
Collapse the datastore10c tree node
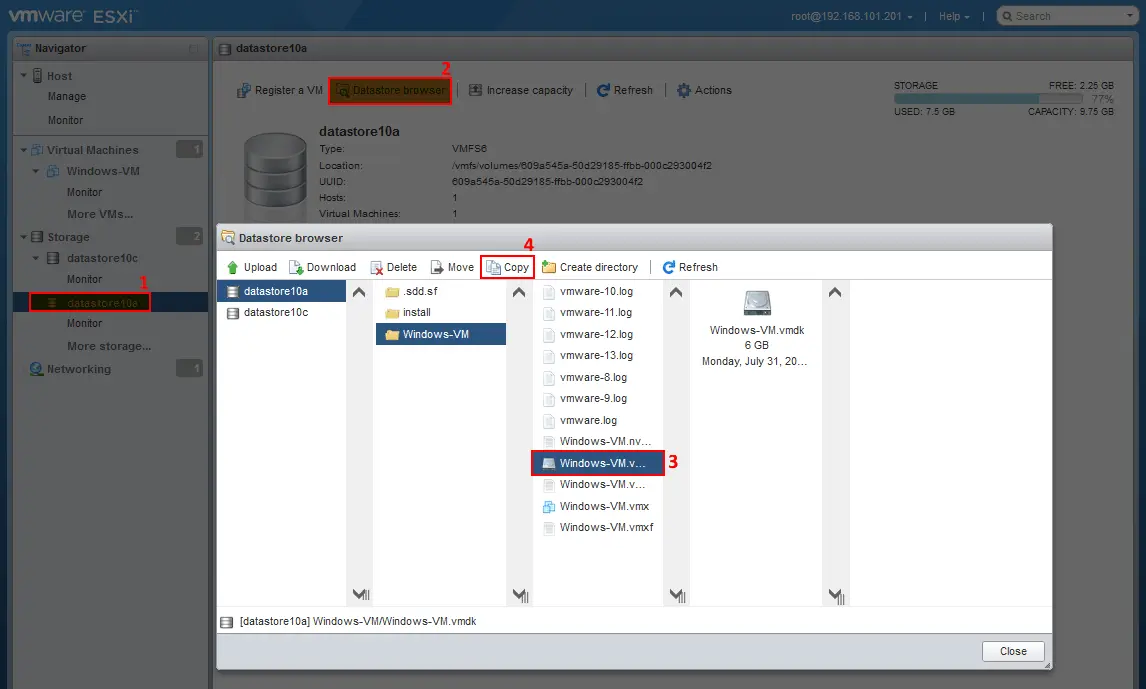[35, 258]
